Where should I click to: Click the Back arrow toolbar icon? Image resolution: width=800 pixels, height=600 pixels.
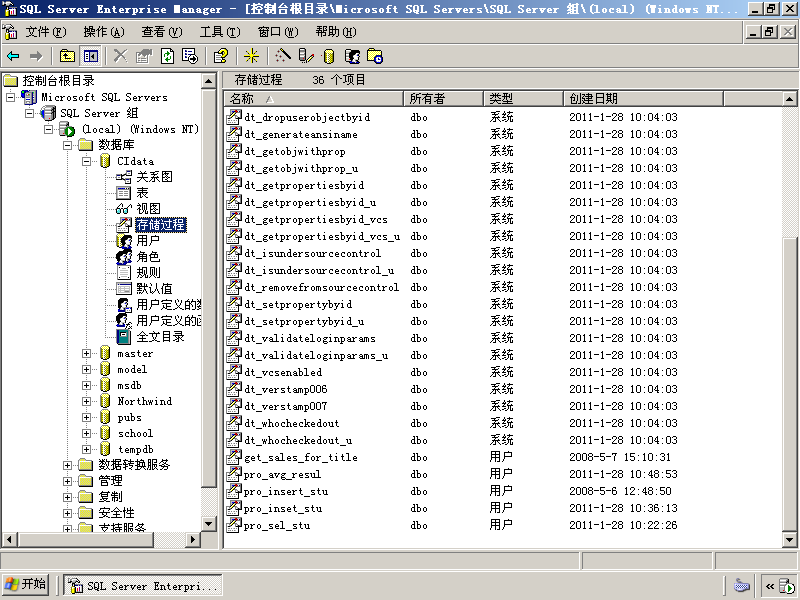pos(13,56)
